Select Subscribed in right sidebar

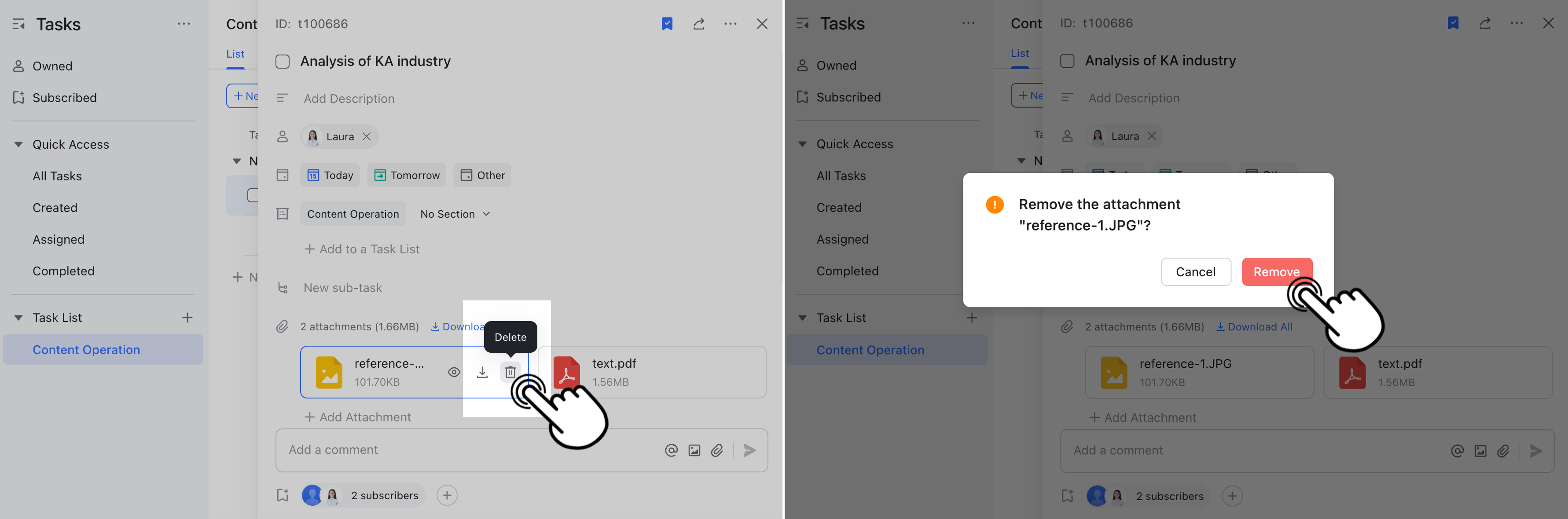pos(848,97)
